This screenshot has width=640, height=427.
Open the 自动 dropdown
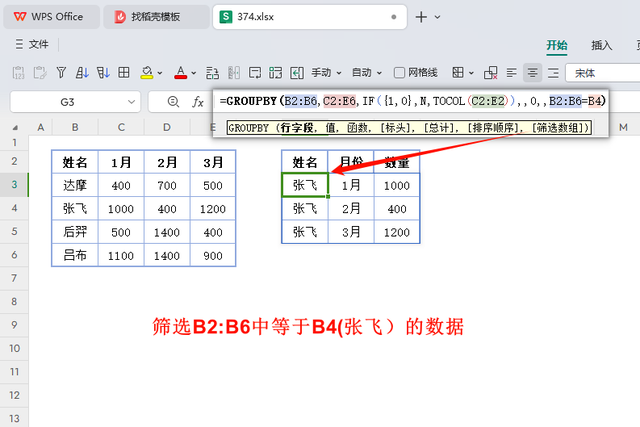coord(367,73)
